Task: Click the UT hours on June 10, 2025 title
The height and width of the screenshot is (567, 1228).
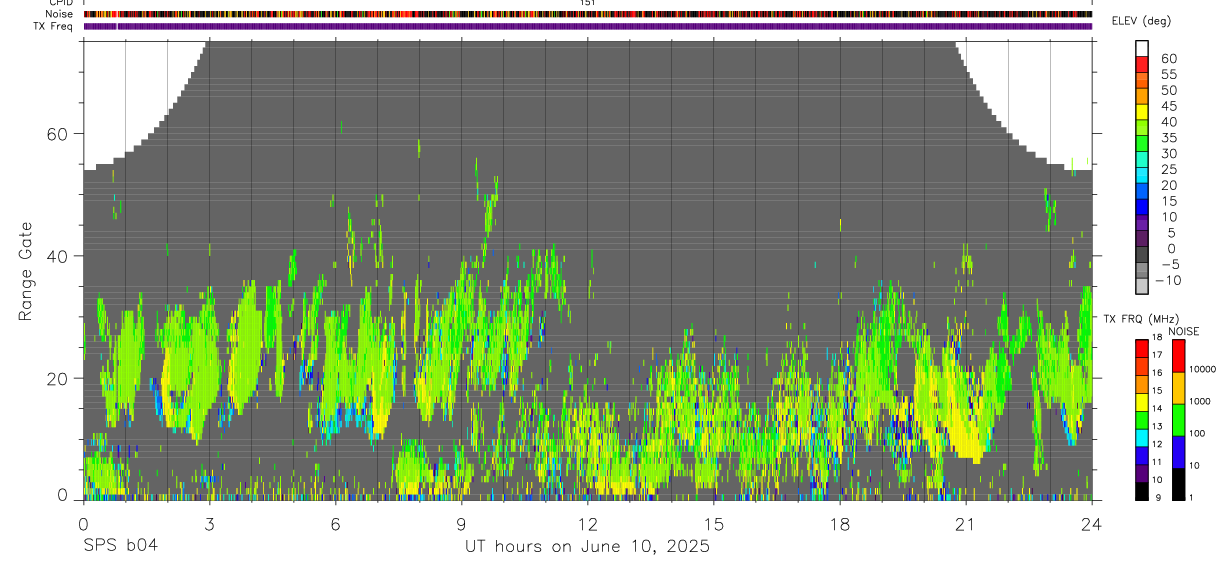Action: pyautogui.click(x=587, y=547)
